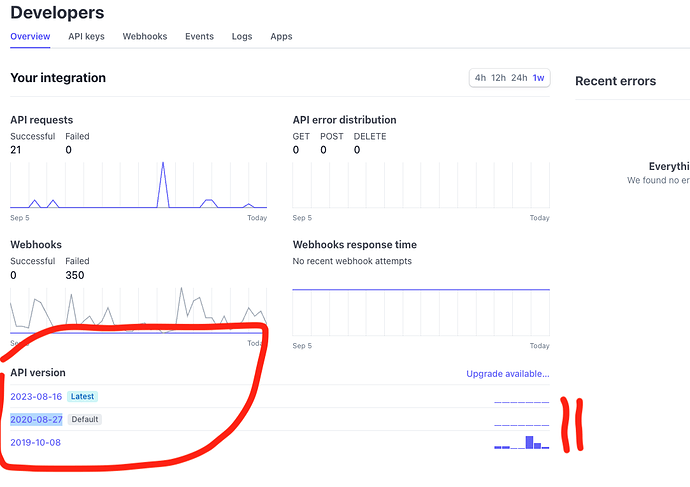The width and height of the screenshot is (690, 487).
Task: Click the 2020-08-27 usage sparkline
Action: [521, 425]
